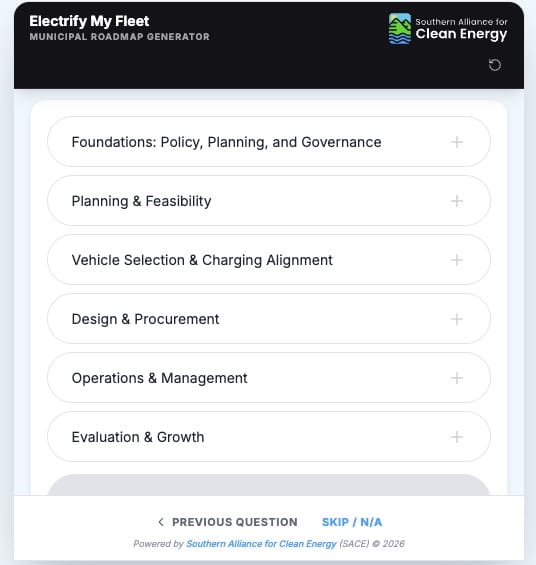Click the plus icon beside Evaluation & Growth

tap(457, 437)
